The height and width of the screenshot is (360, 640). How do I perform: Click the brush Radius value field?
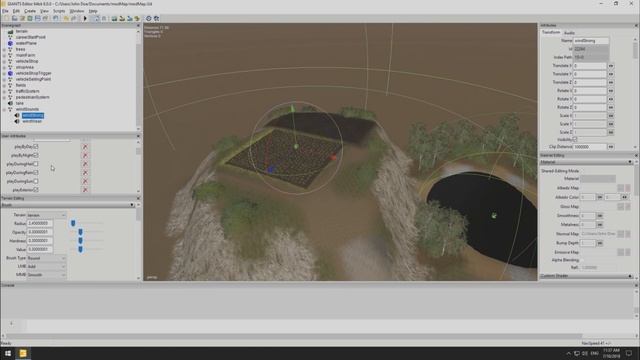pyautogui.click(x=40, y=223)
